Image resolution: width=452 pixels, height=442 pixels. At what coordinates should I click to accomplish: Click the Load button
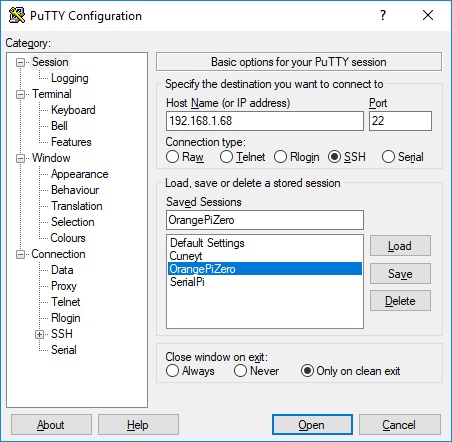coord(400,246)
